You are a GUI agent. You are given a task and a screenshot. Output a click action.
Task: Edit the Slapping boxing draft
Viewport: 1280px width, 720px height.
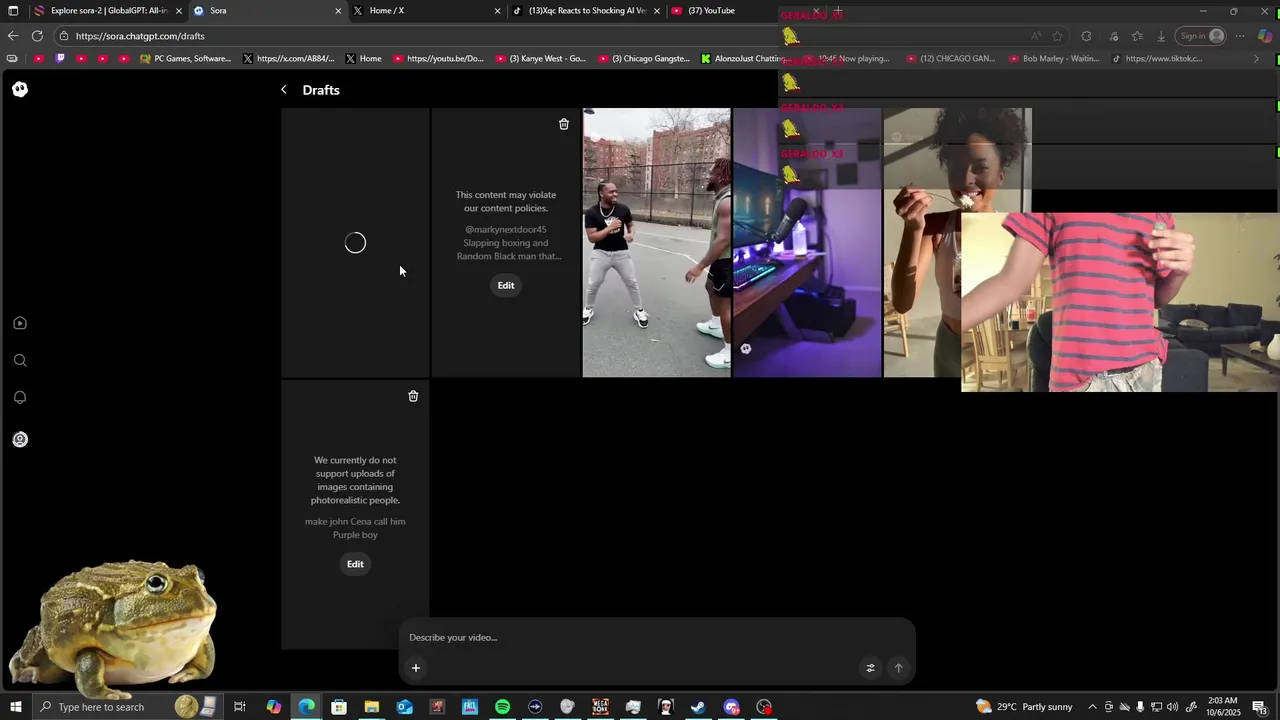[506, 285]
